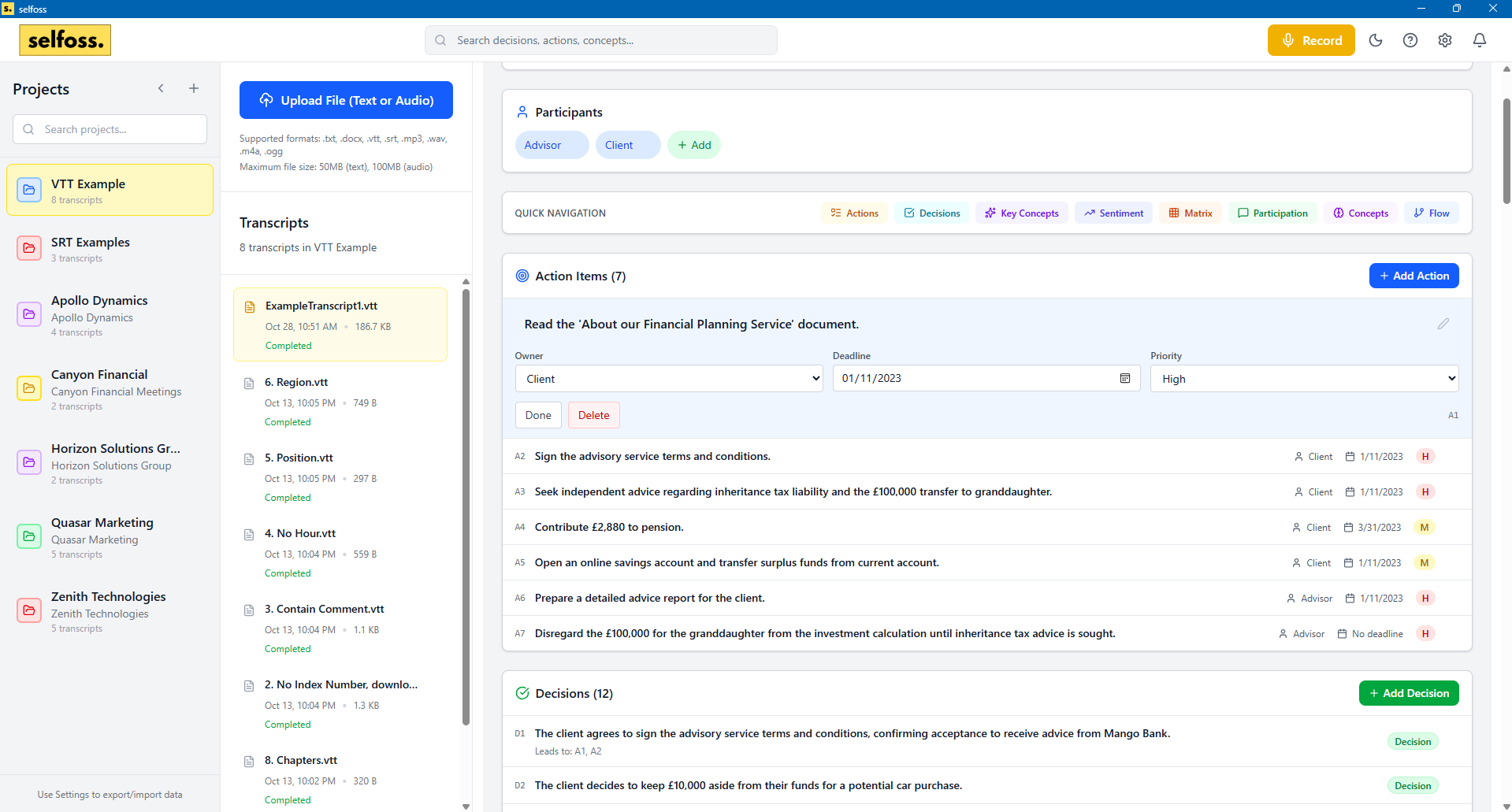Jump to Key Concepts section
The image size is (1512, 812).
tap(1022, 213)
